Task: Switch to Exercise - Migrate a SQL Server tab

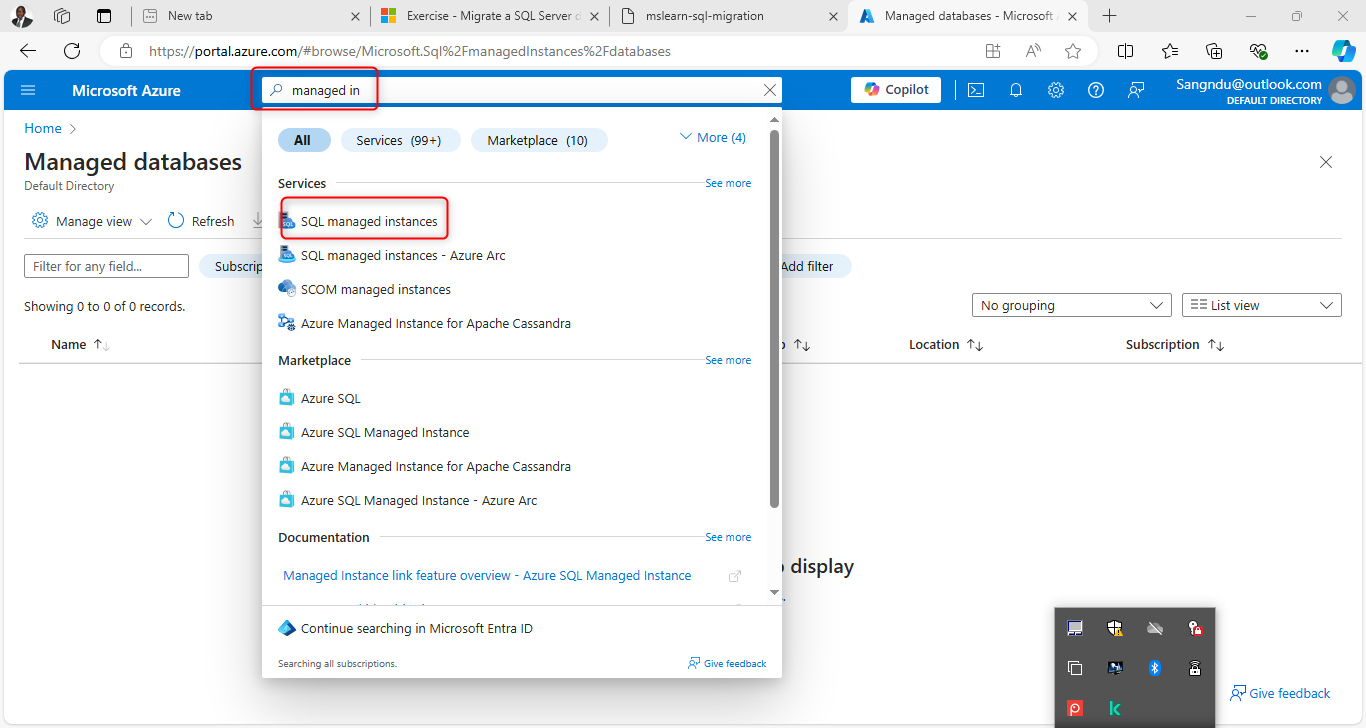Action: coord(488,16)
